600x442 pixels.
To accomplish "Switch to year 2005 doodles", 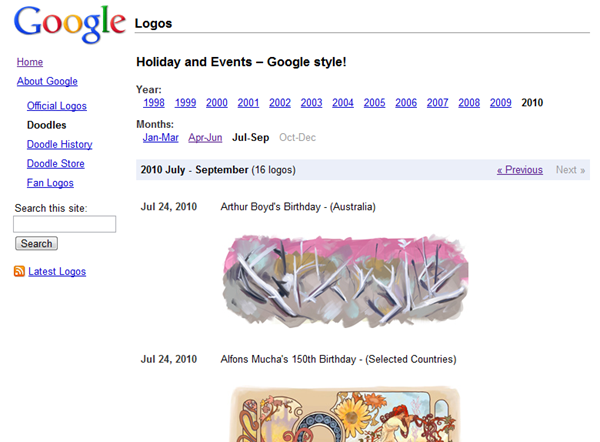I will [374, 102].
